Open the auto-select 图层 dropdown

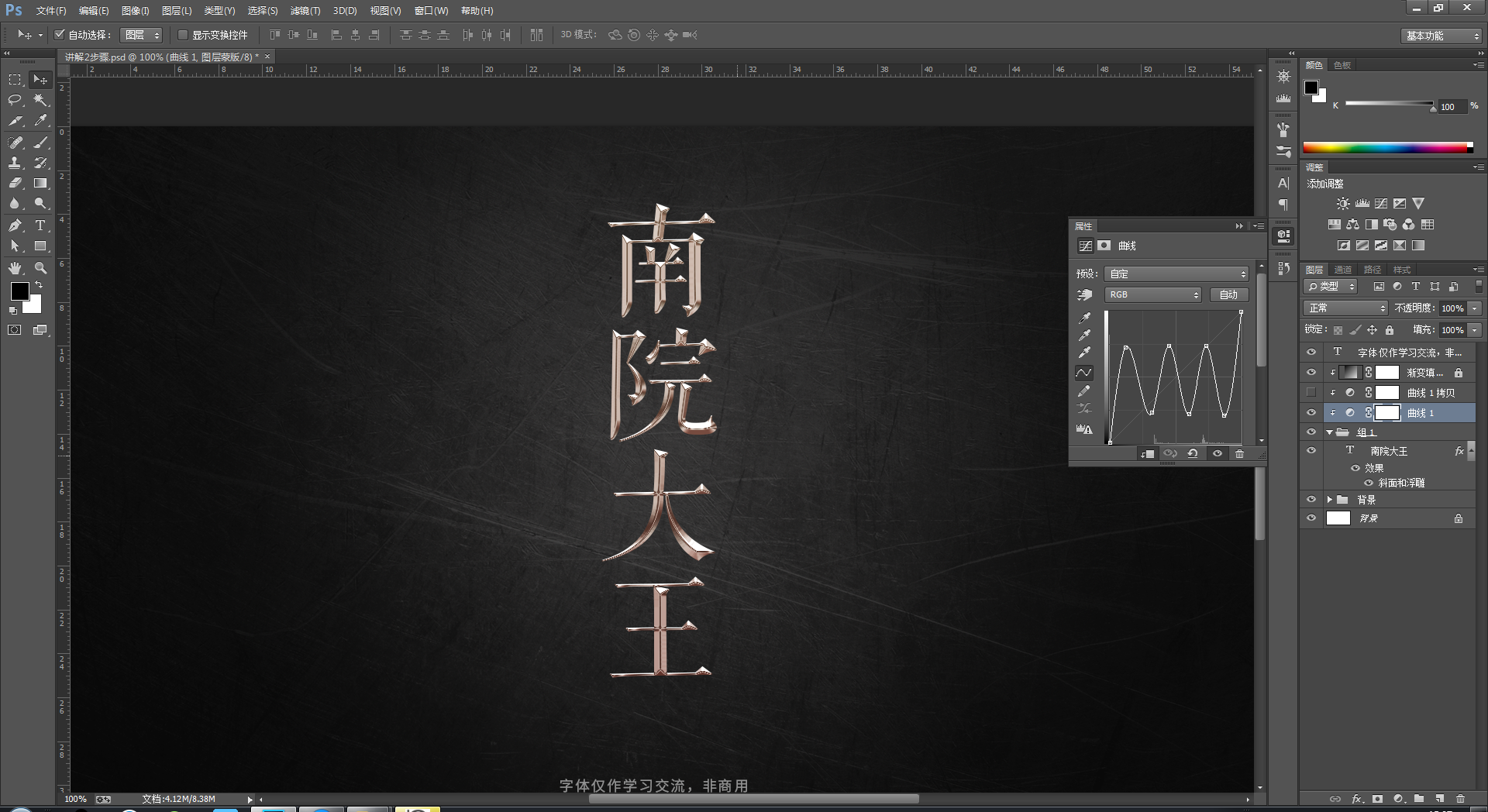point(141,35)
